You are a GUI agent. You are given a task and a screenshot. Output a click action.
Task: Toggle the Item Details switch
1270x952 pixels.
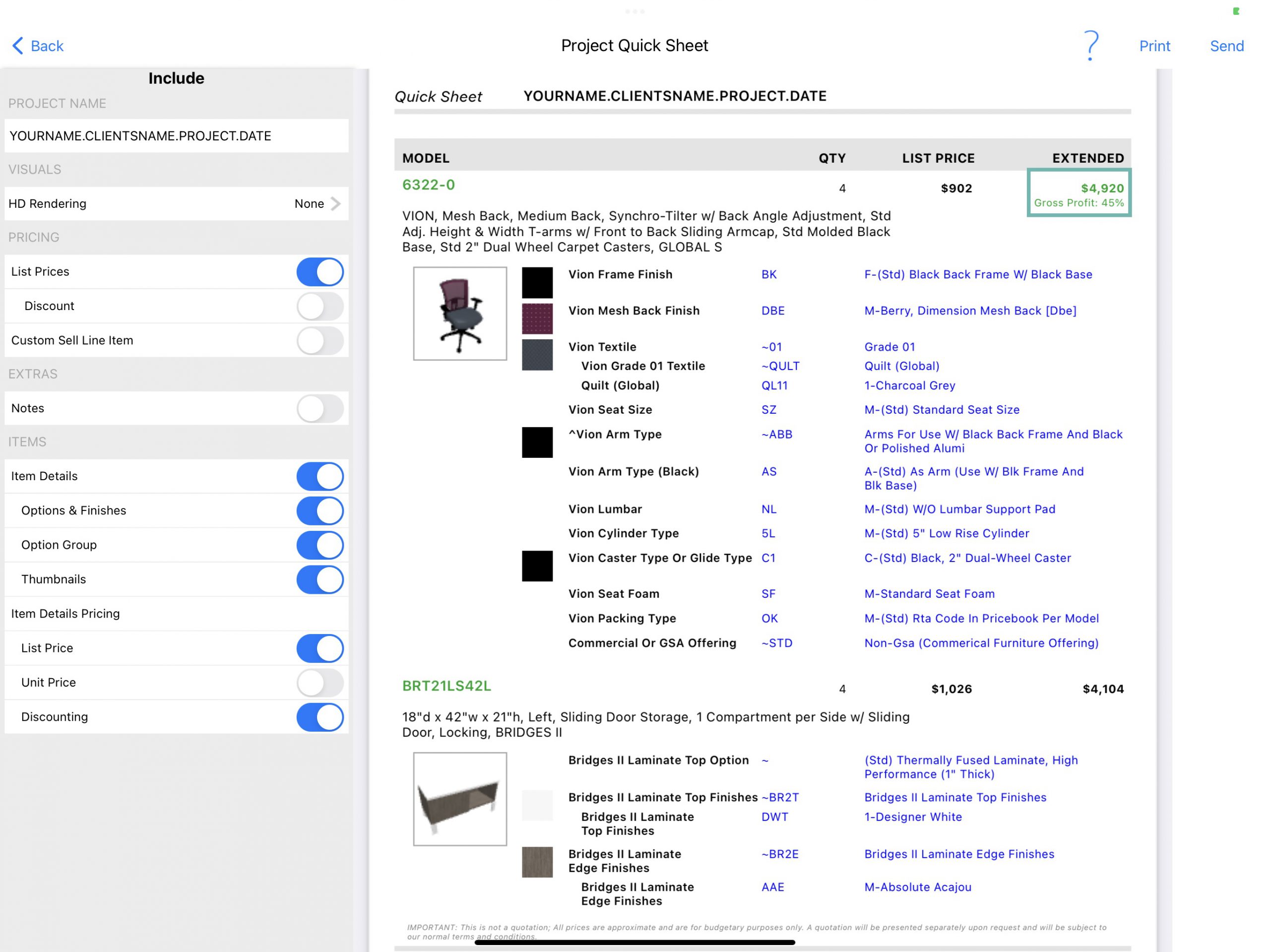(x=320, y=476)
